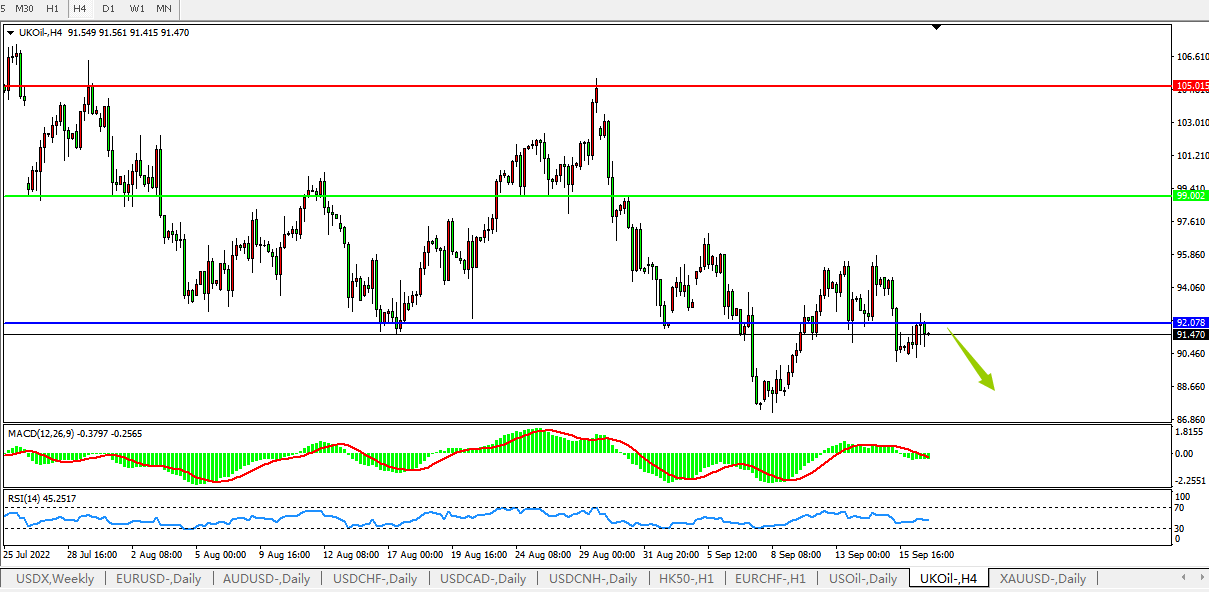Viewport: 1209px width, 592px height.
Task: Click the blue 92.078 price label
Action: [1191, 323]
